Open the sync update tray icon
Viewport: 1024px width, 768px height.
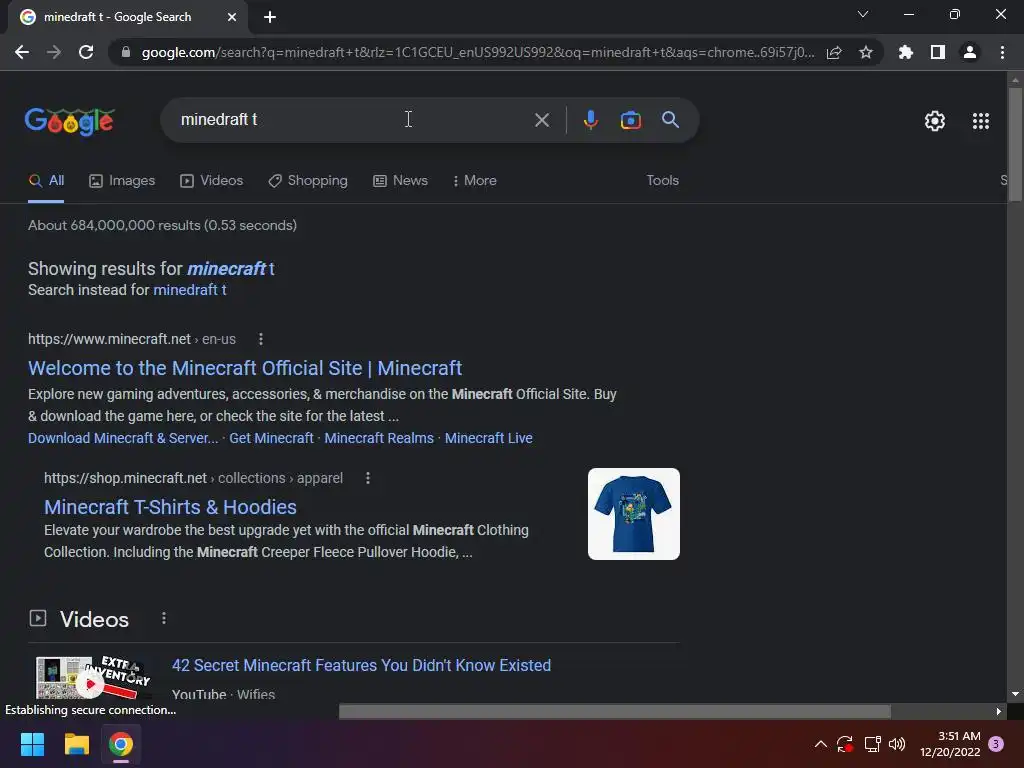845,744
